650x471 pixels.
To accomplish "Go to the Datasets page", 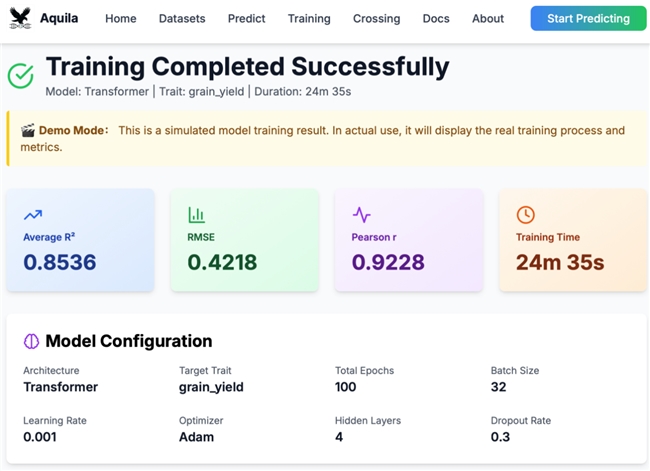I will click(x=182, y=19).
